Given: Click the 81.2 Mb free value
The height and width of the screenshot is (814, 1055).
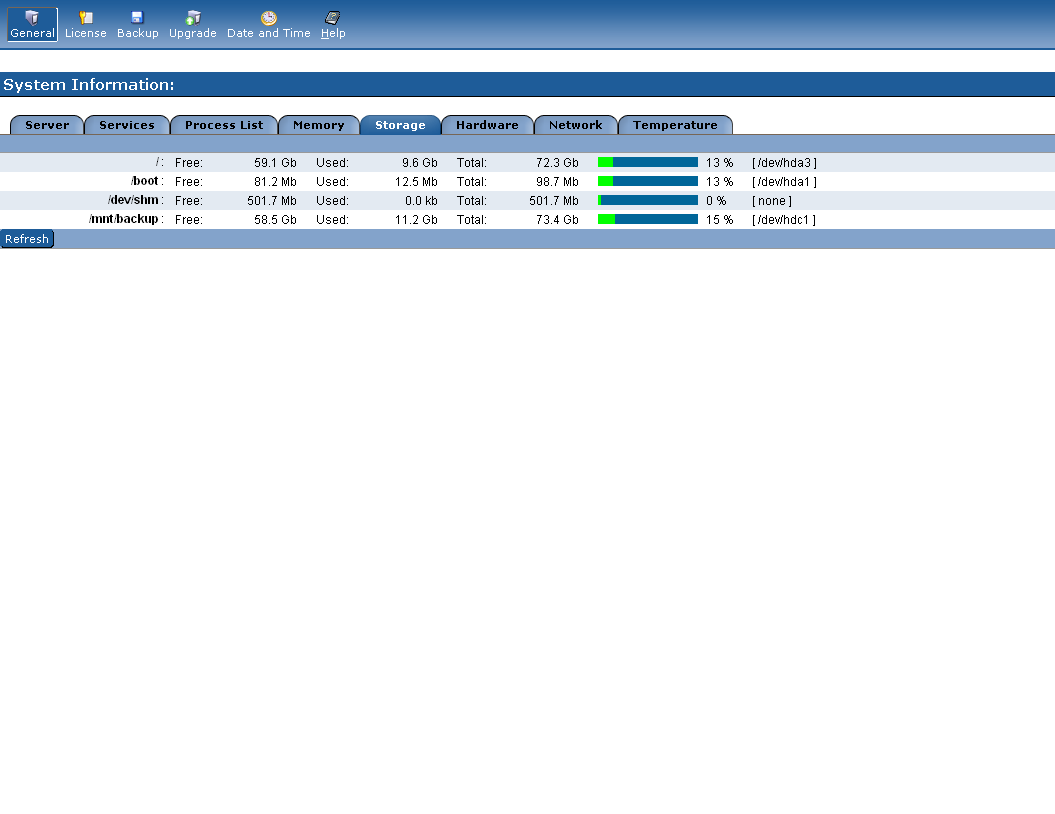Looking at the screenshot, I should click(x=275, y=182).
